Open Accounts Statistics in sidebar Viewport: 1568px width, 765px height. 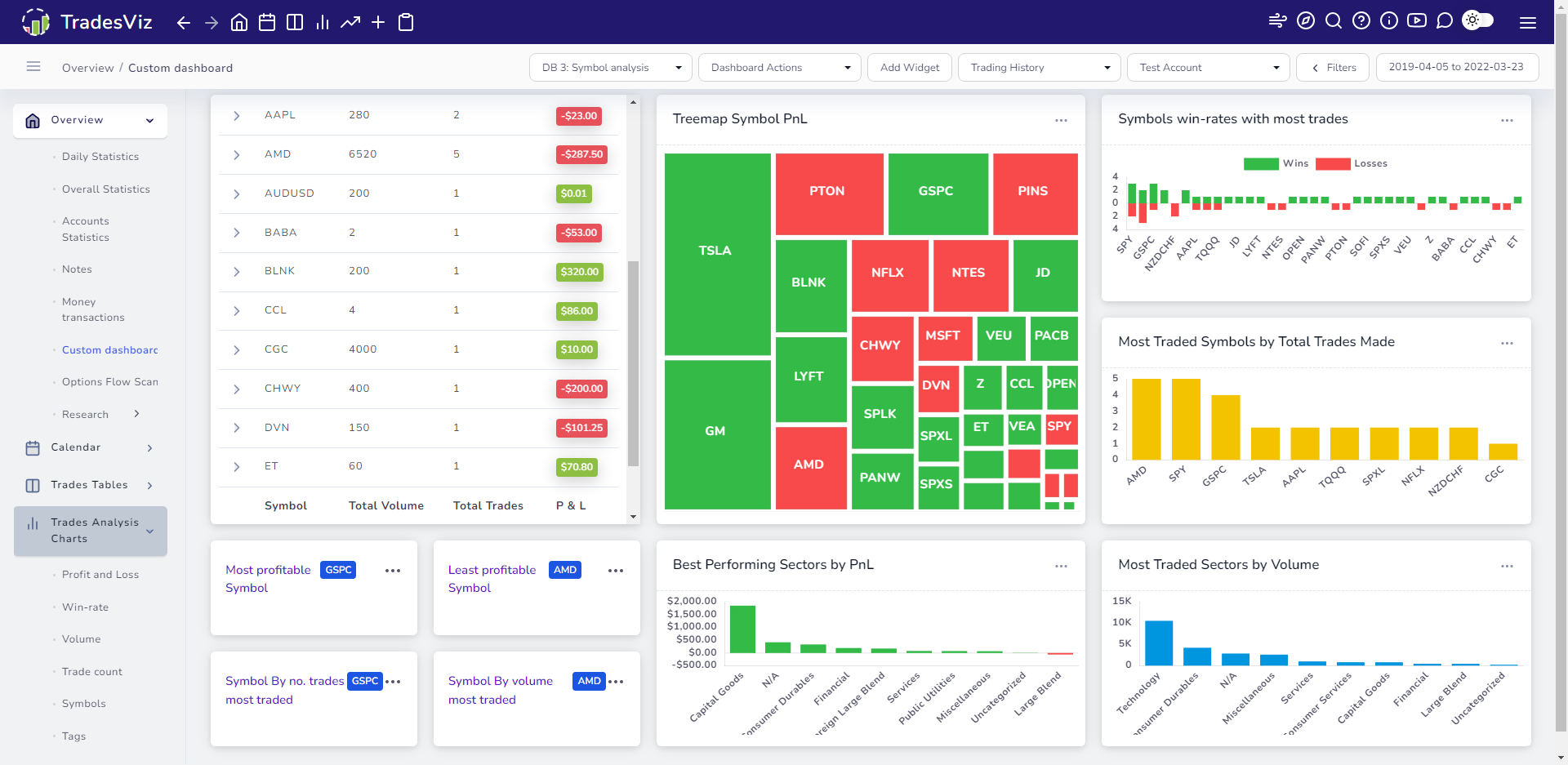pyautogui.click(x=86, y=229)
